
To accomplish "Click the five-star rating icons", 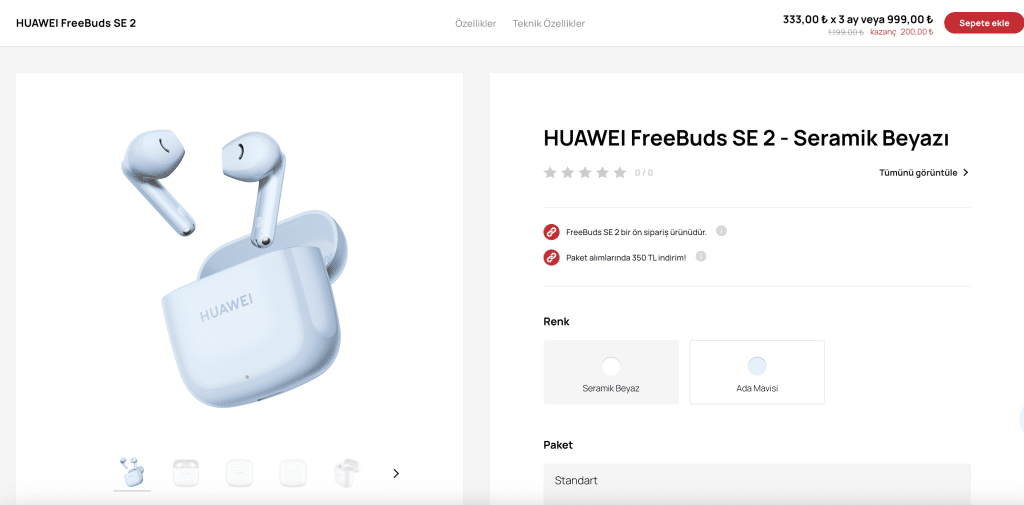I will [584, 172].
